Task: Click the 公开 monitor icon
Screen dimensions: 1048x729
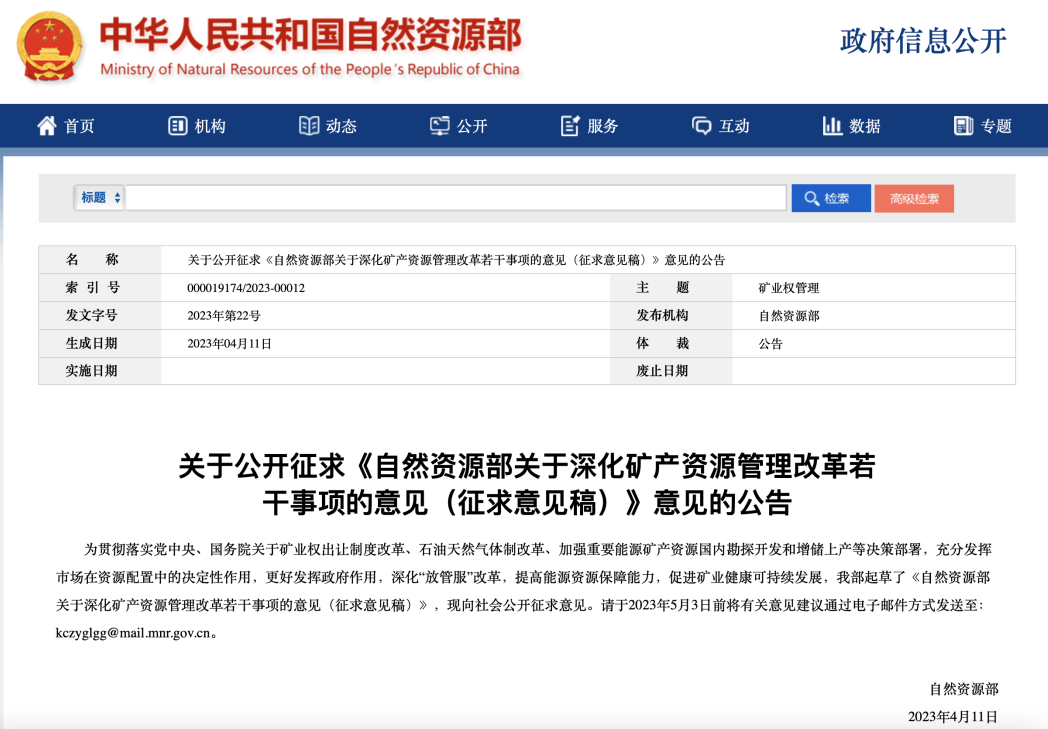Action: pyautogui.click(x=440, y=126)
